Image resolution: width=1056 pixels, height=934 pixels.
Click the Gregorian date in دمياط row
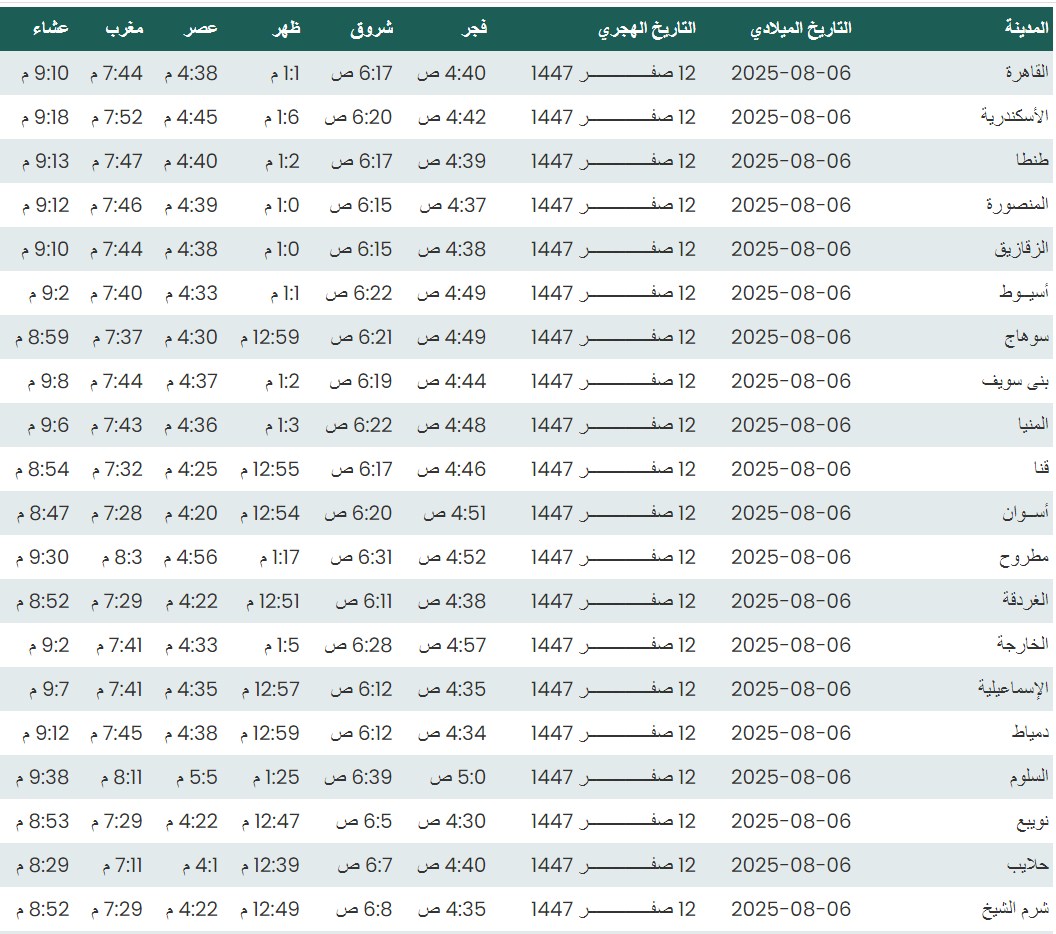point(791,733)
